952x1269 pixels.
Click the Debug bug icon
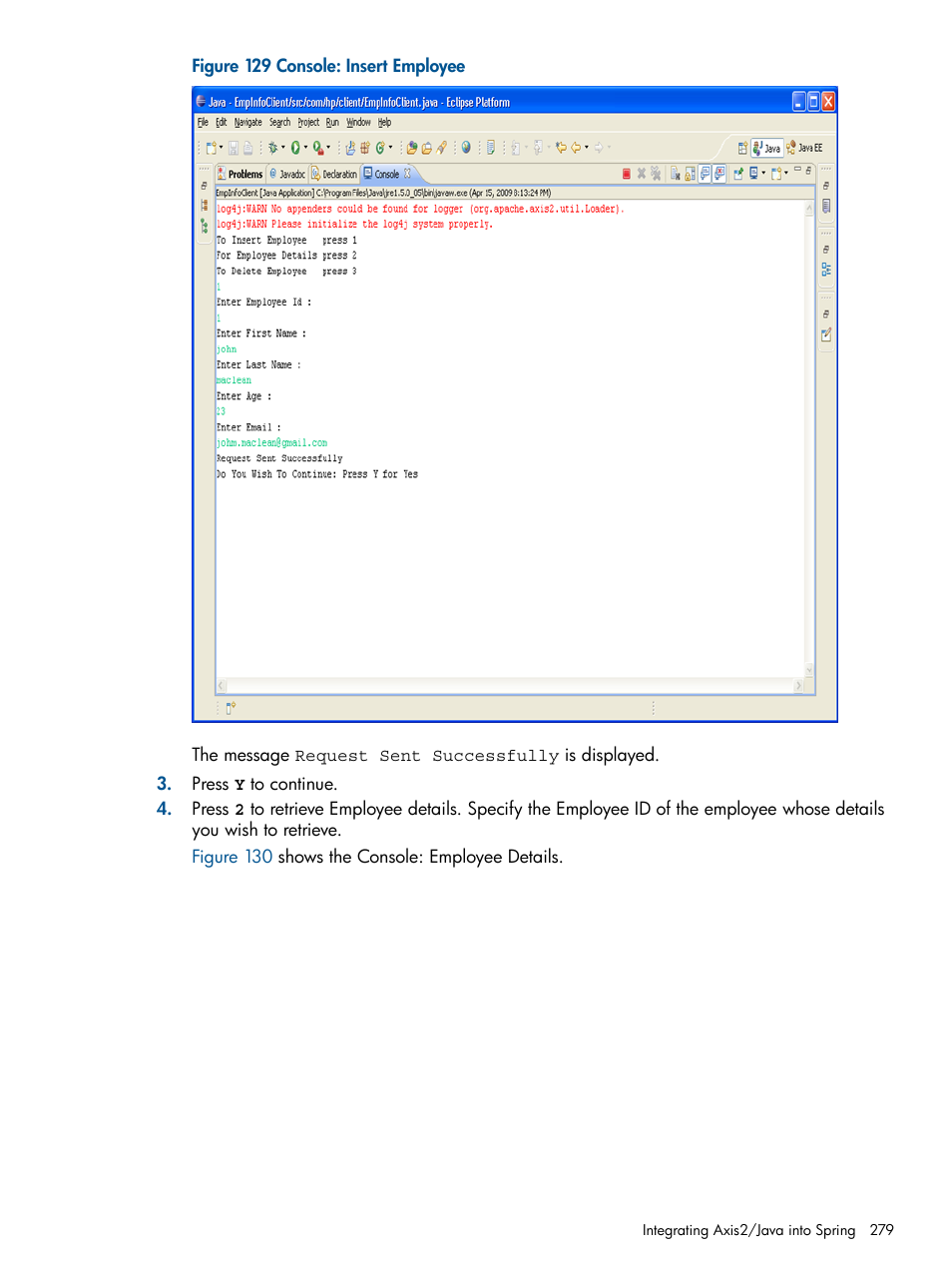(x=273, y=148)
